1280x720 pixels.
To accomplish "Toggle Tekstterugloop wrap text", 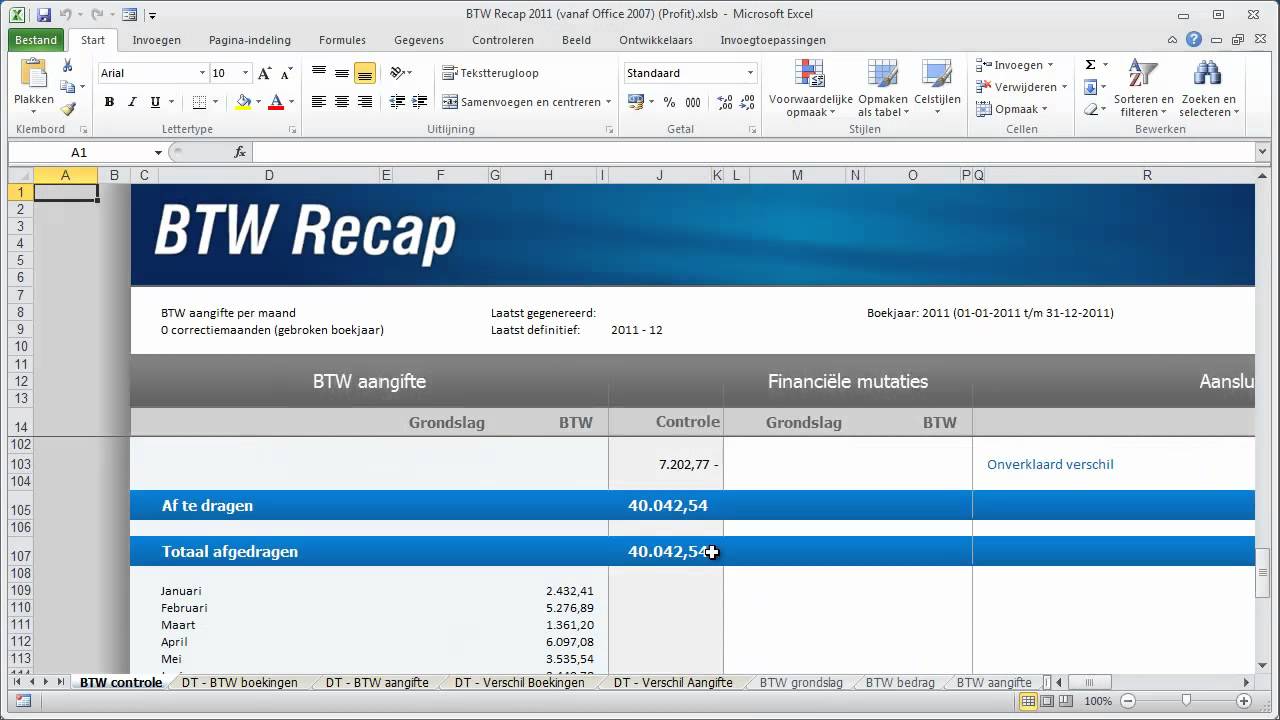I will pos(491,73).
